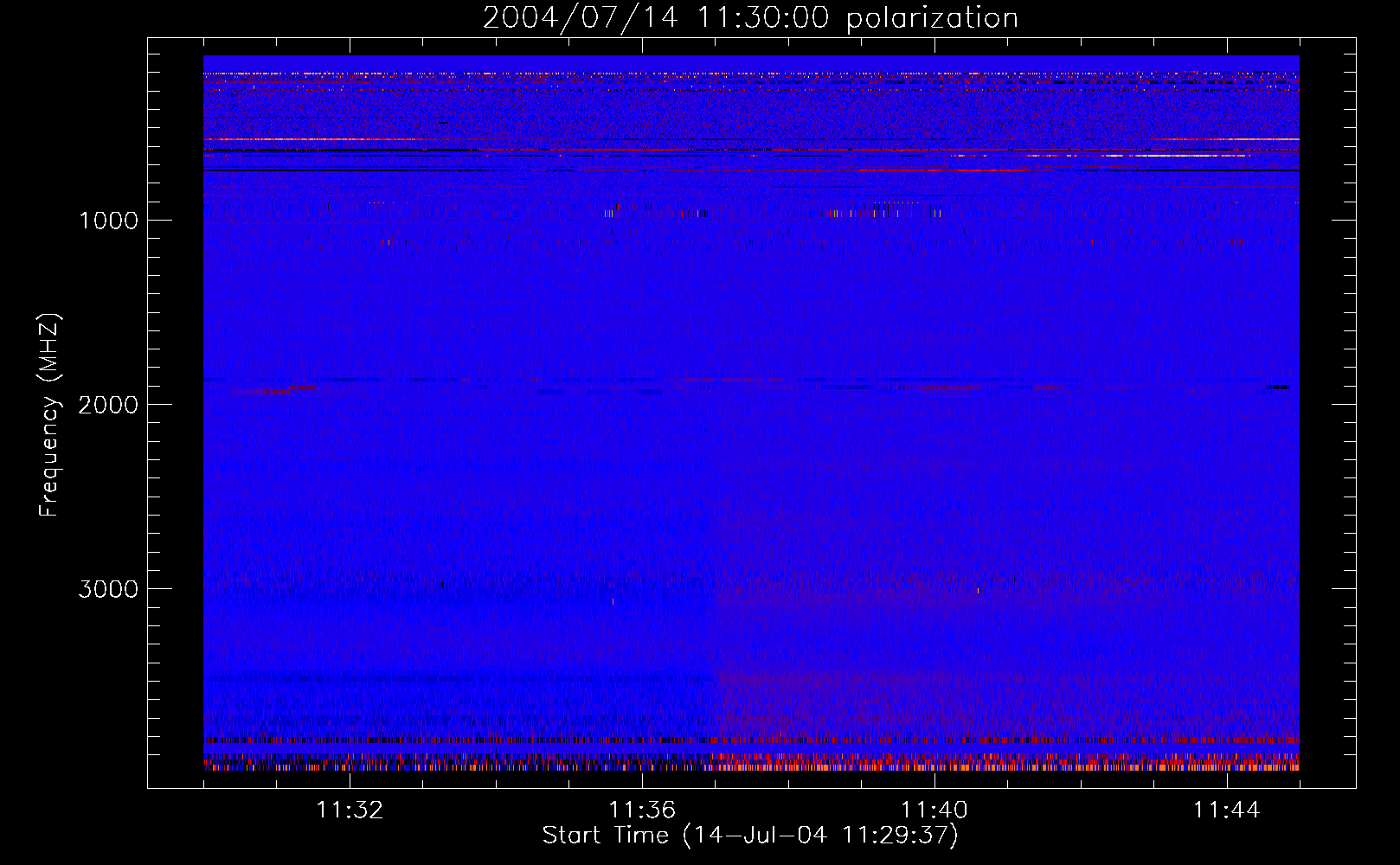The image size is (1400, 865).
Task: Click the 11:44 time tick label
Action: coord(1227,811)
